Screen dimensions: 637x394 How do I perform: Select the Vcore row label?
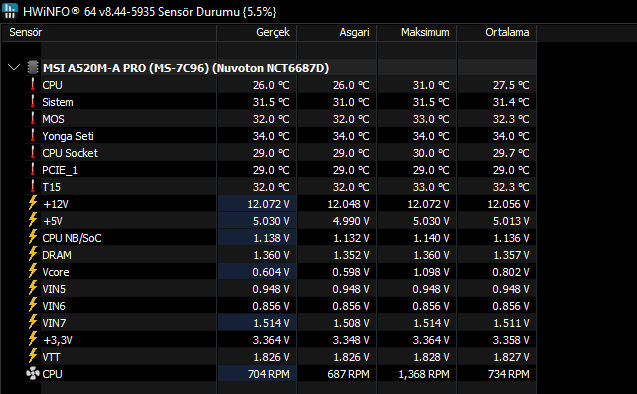pyautogui.click(x=56, y=272)
